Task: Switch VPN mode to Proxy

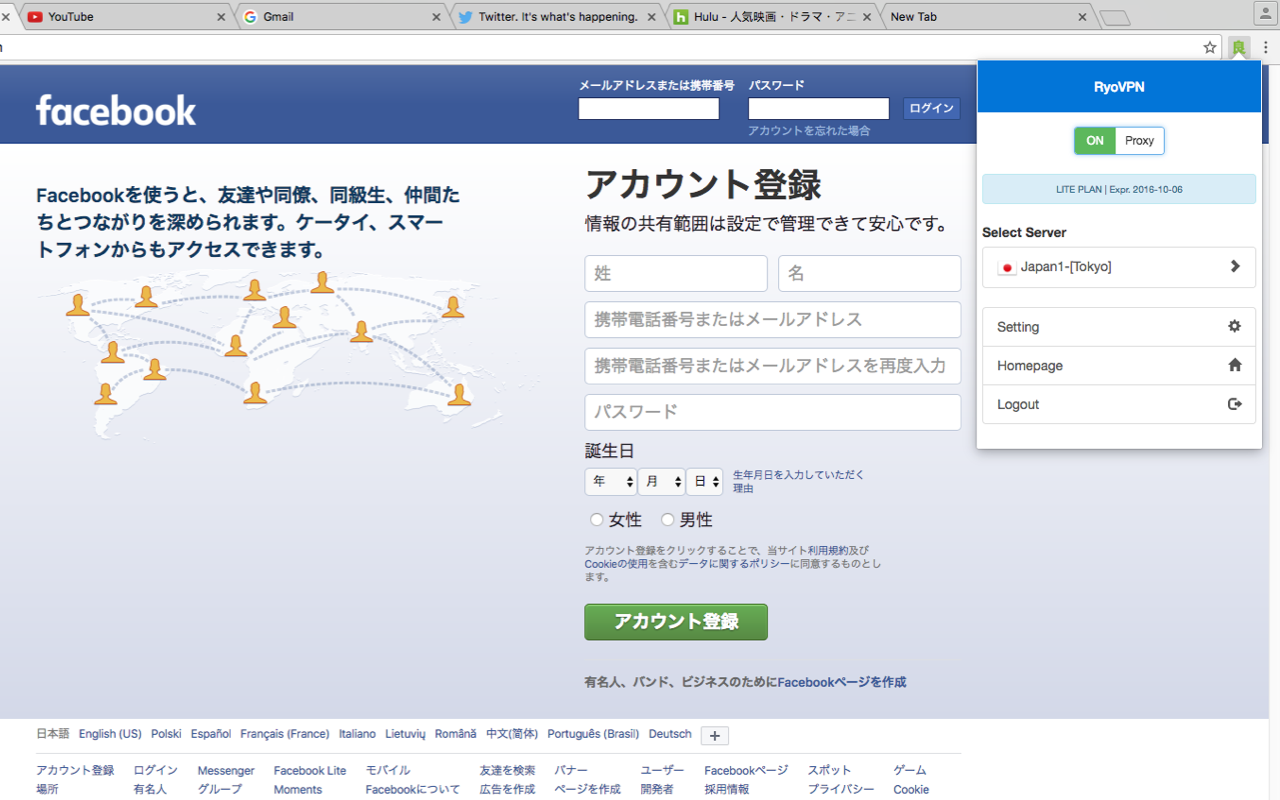Action: click(1139, 141)
